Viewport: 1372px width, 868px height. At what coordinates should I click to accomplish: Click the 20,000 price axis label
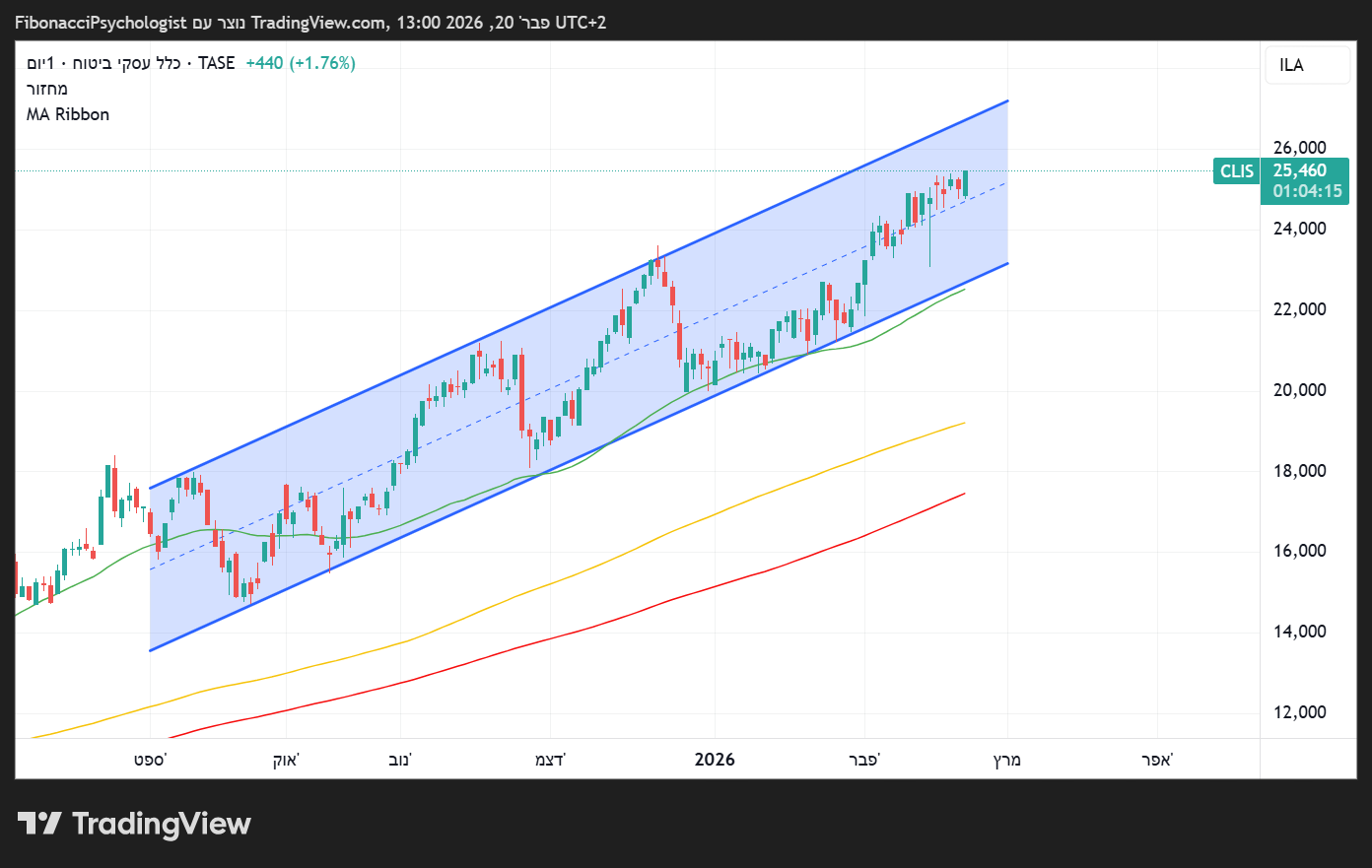1300,390
